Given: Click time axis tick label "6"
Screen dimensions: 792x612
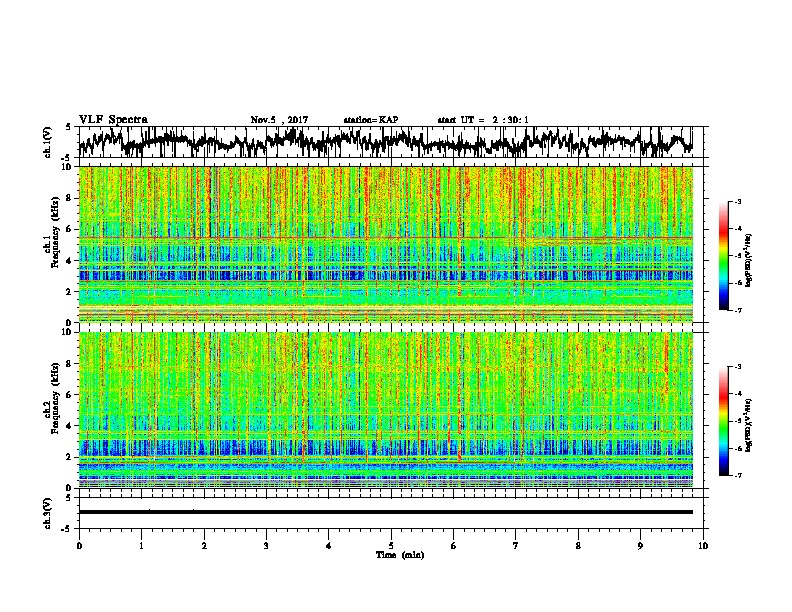Looking at the screenshot, I should pos(454,546).
